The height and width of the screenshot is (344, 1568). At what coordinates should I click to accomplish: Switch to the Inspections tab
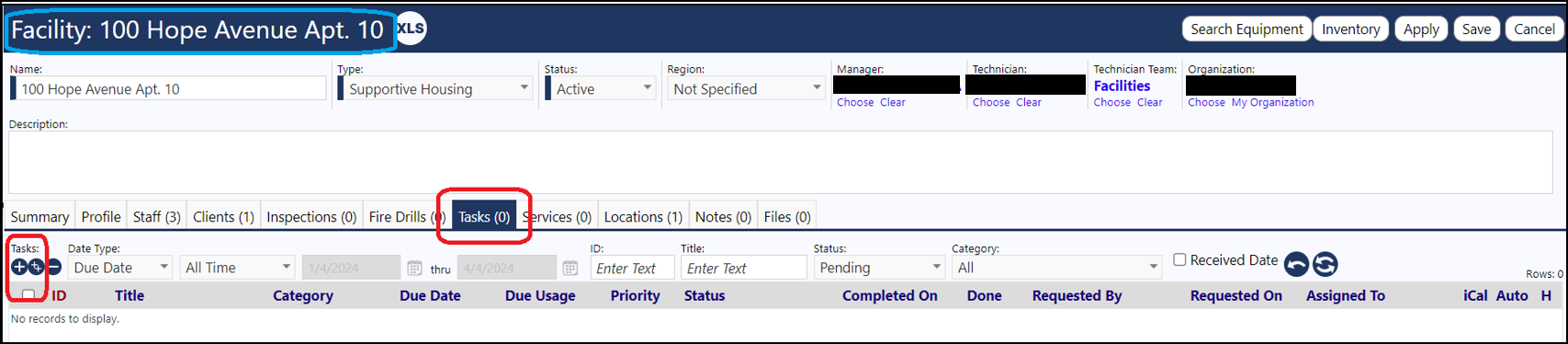(311, 217)
